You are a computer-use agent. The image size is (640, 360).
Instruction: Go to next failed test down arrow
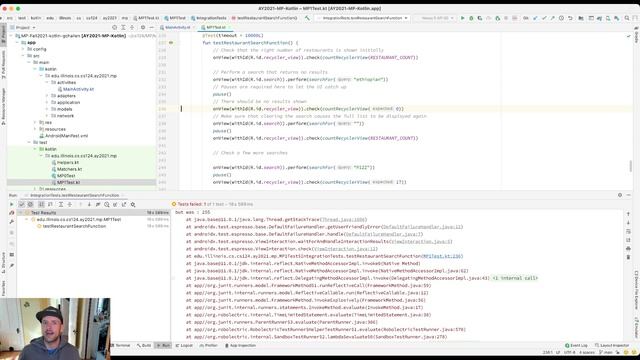(x=89, y=204)
